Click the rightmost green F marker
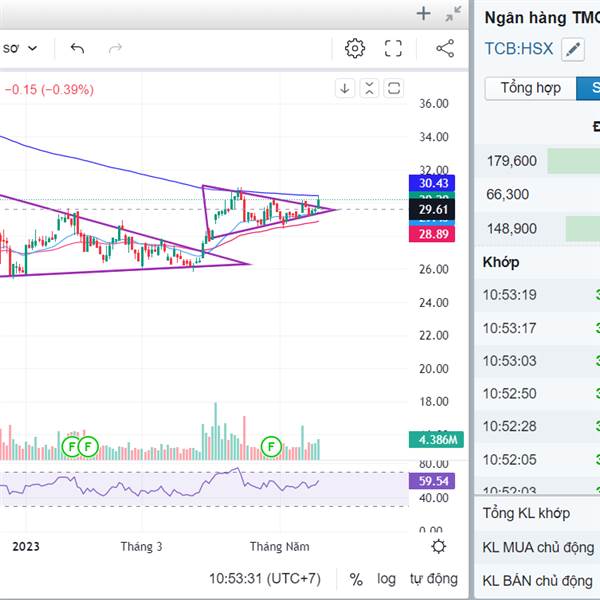 tap(270, 445)
